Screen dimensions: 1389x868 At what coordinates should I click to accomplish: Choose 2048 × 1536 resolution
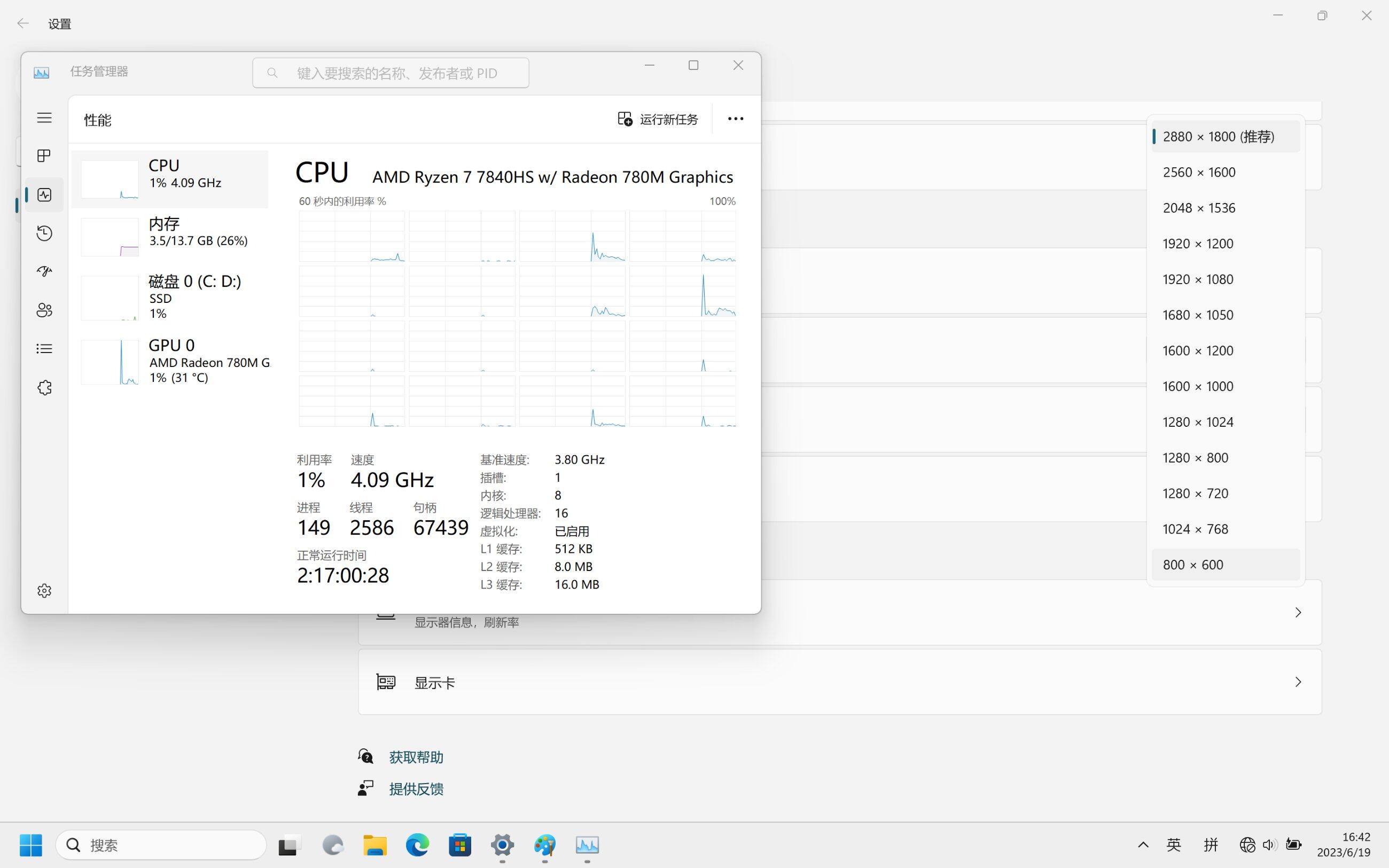pos(1226,208)
